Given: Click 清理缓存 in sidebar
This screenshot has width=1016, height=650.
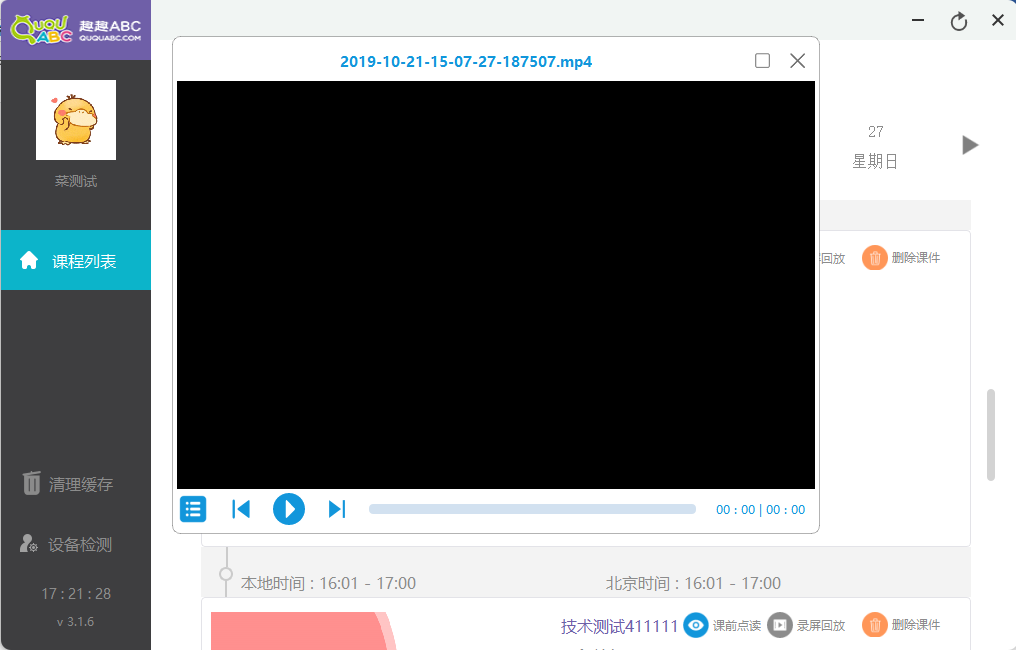Looking at the screenshot, I should pos(68,485).
